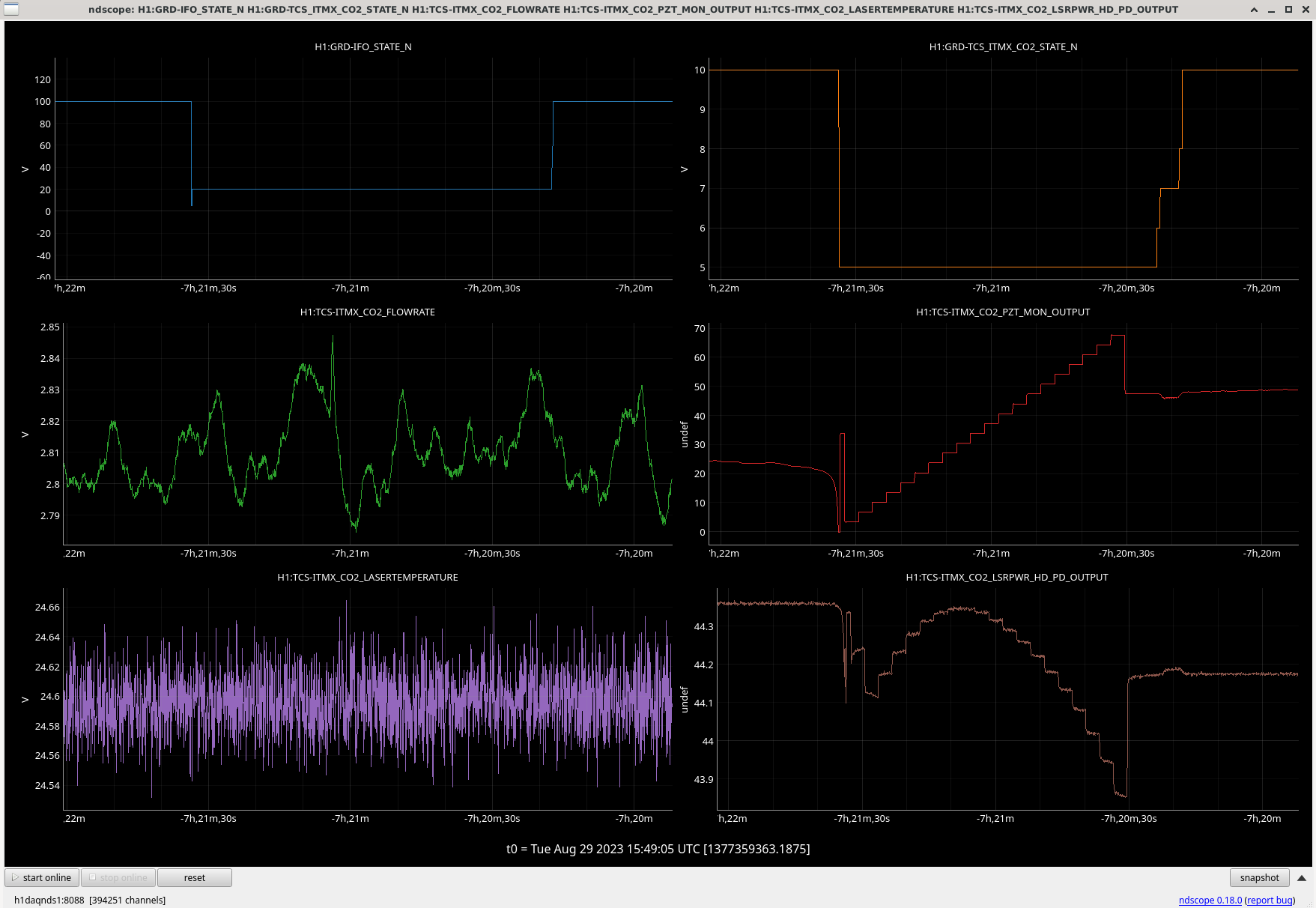Click the 2.85 y-axis label of FLOWRATE plot
The height and width of the screenshot is (908, 1316).
pyautogui.click(x=49, y=327)
